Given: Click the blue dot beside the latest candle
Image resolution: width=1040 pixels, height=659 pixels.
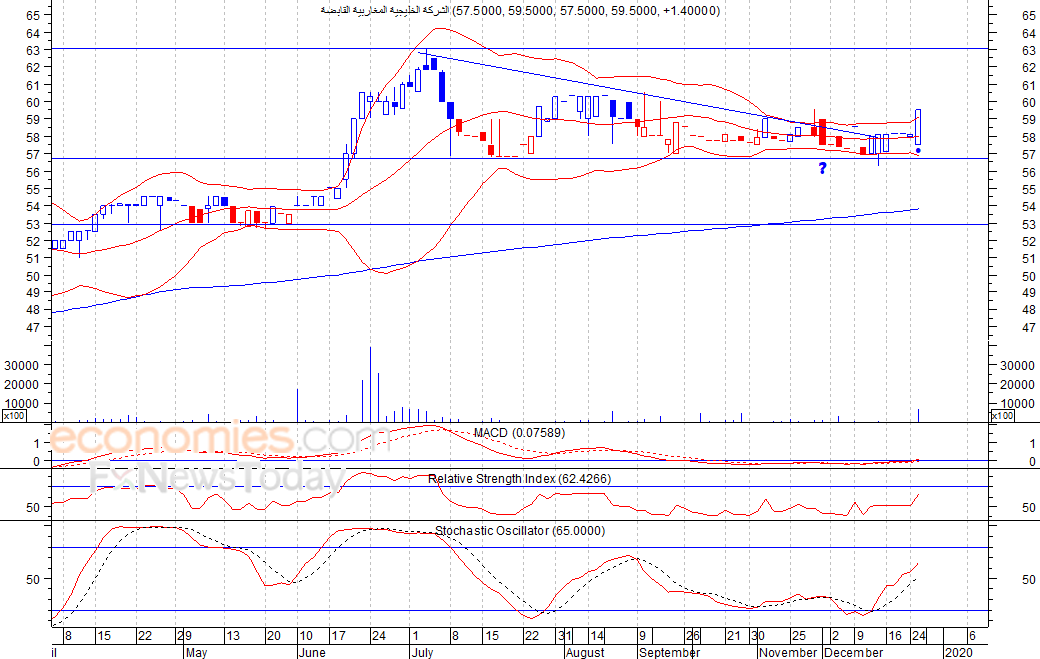Looking at the screenshot, I should click(918, 151).
